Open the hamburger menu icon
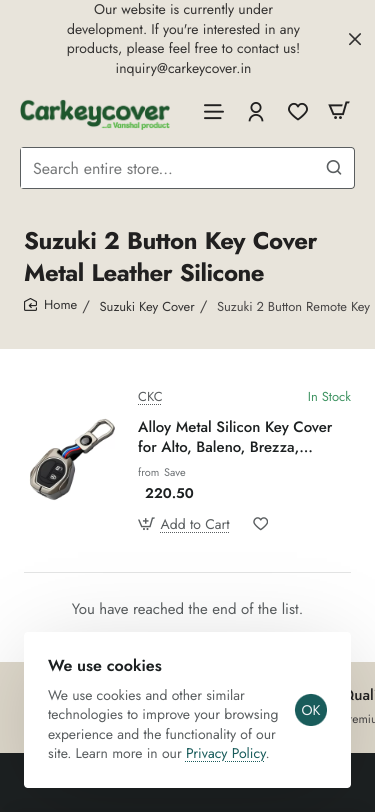This screenshot has height=812, width=375. point(213,112)
